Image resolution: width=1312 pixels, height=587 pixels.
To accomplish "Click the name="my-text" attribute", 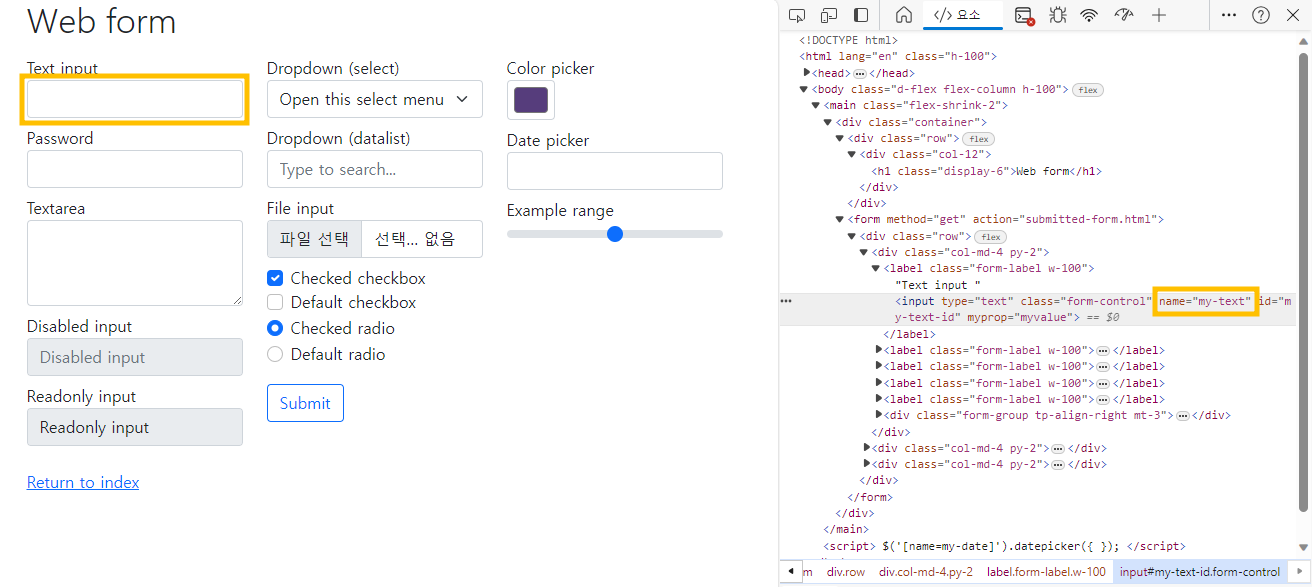I will pyautogui.click(x=1205, y=301).
